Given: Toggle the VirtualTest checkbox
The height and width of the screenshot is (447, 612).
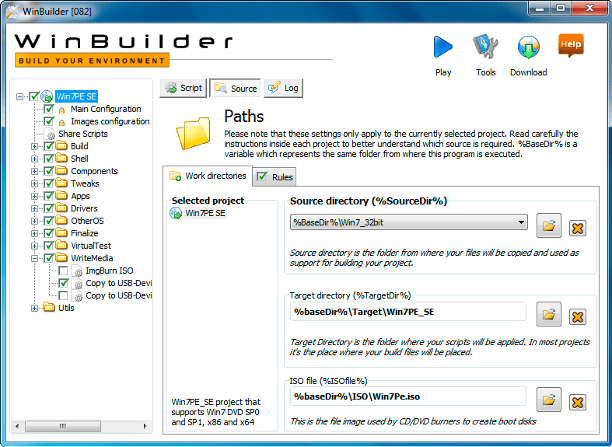Looking at the screenshot, I should pyautogui.click(x=49, y=246).
